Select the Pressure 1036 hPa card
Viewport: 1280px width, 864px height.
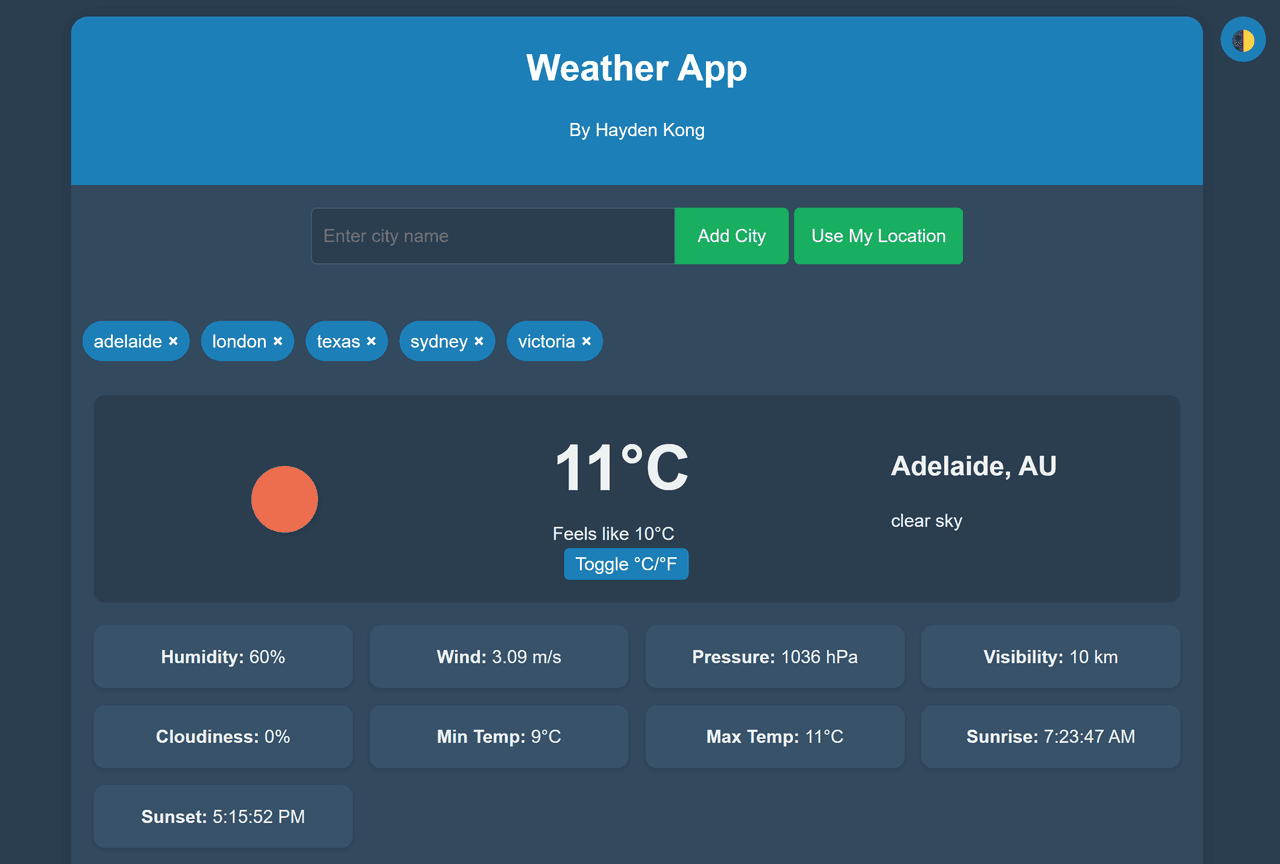pos(775,657)
